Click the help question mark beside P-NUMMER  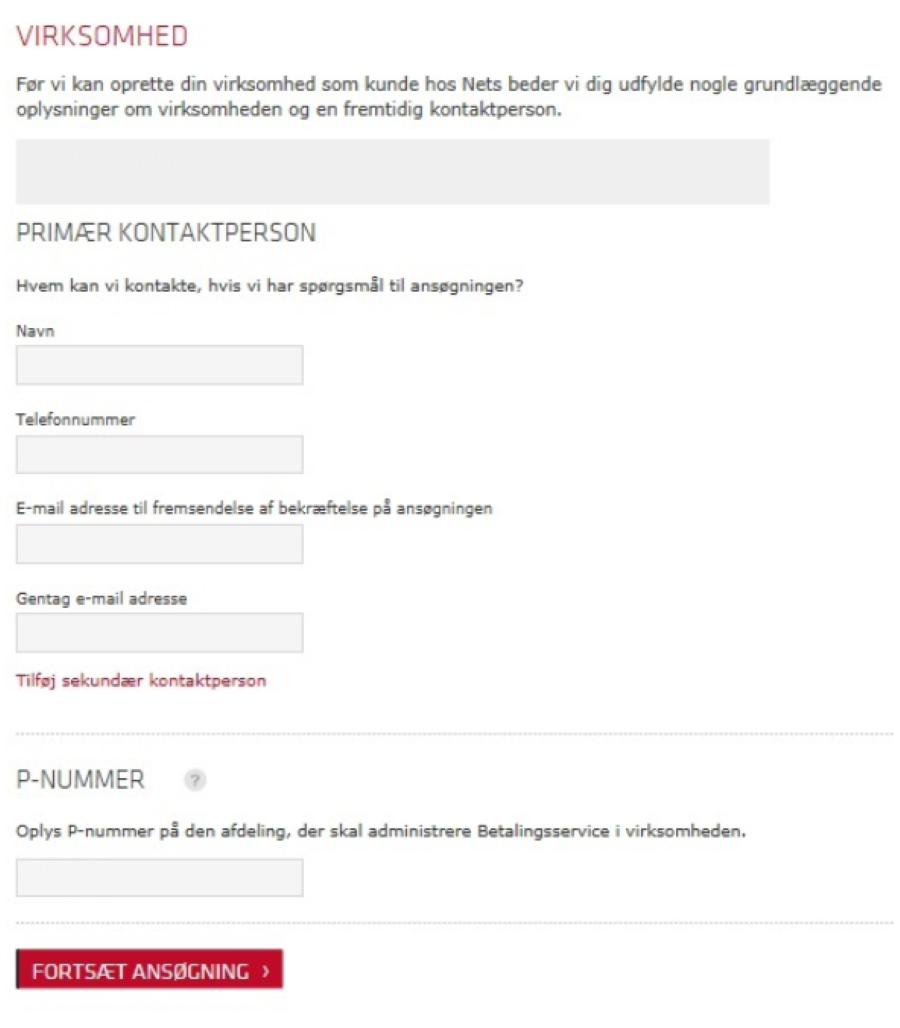[196, 781]
